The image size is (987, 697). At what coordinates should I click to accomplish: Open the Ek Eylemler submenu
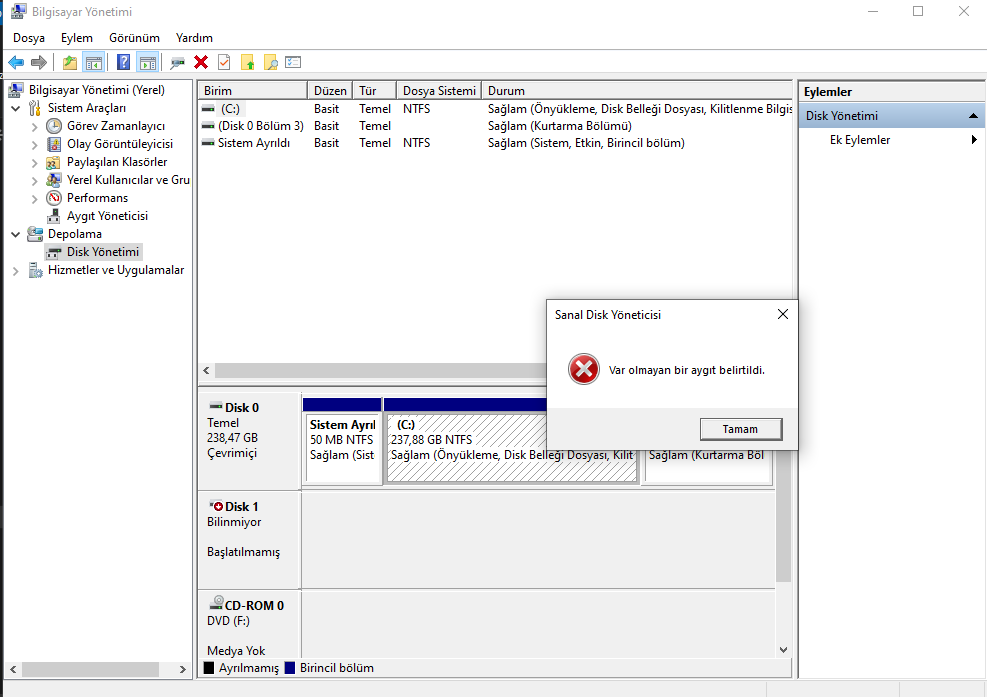(891, 140)
